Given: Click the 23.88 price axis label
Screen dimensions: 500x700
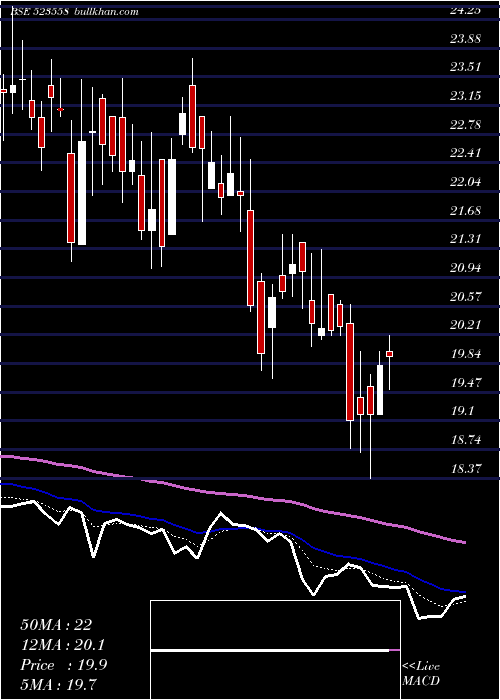Looking at the screenshot, I should [x=466, y=39].
